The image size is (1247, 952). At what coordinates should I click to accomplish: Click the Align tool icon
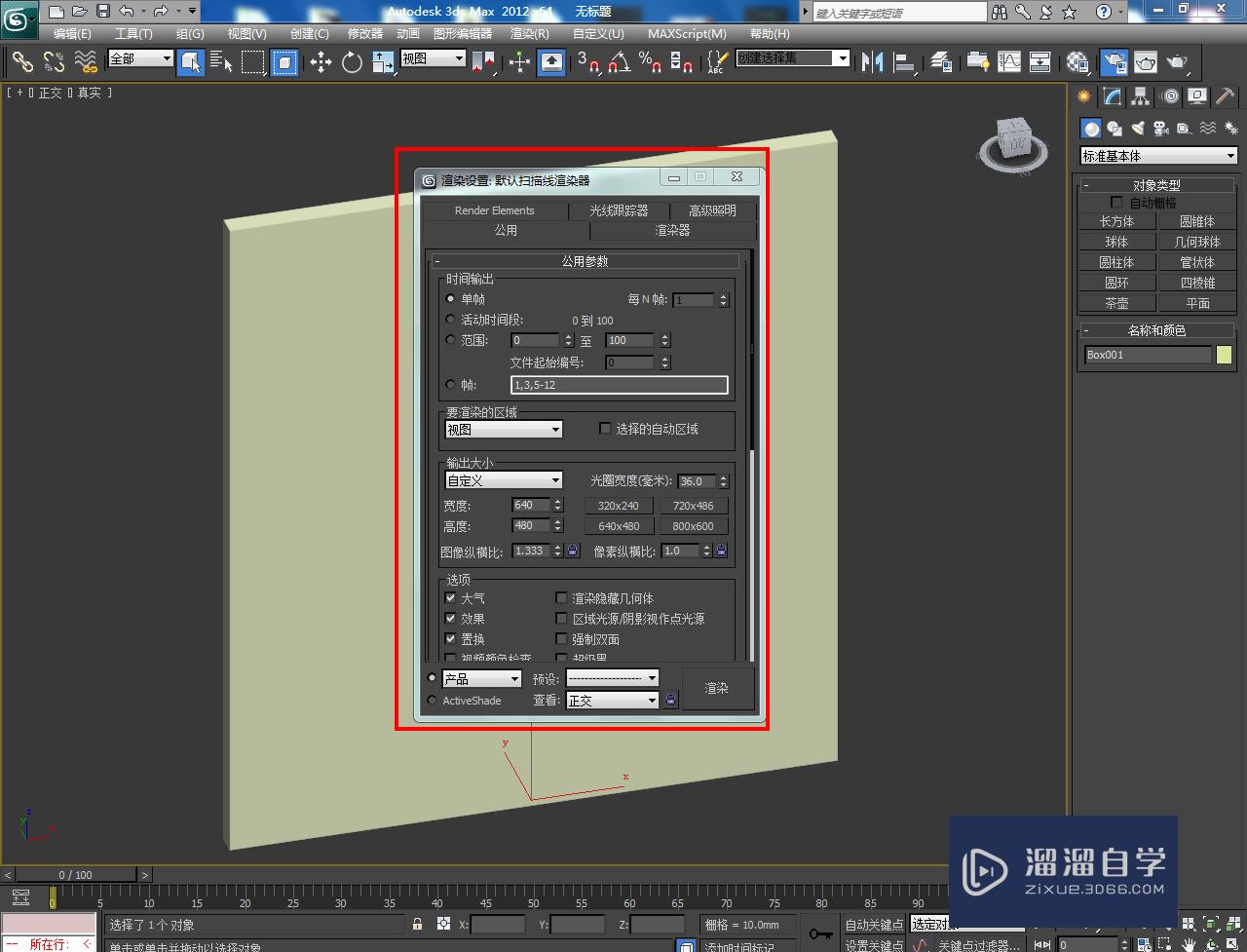(x=905, y=62)
